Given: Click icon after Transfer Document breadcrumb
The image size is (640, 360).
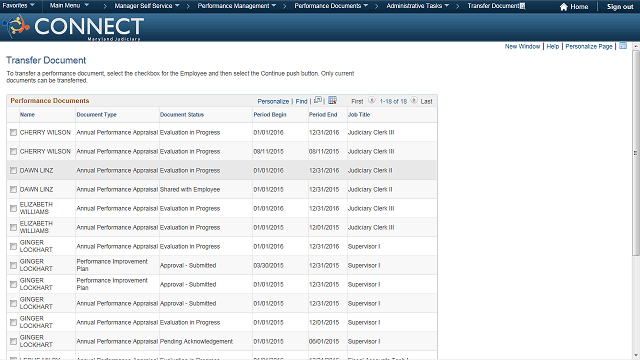Looking at the screenshot, I should coord(522,6).
